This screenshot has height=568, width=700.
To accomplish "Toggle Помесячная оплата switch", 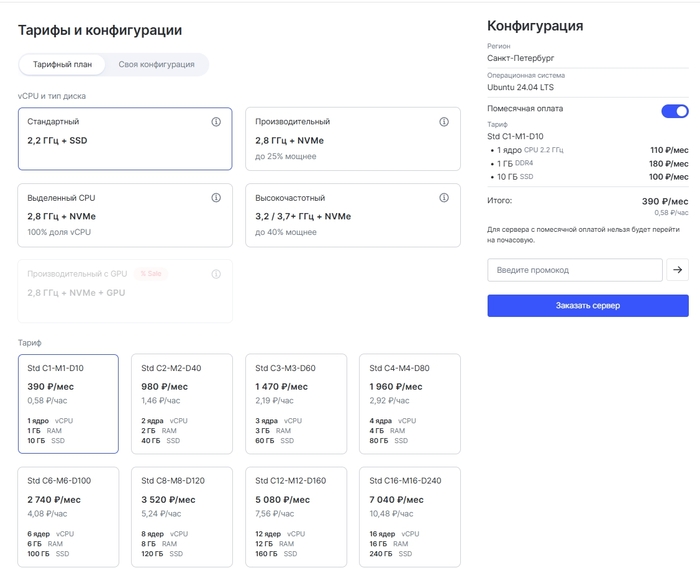I will (675, 111).
